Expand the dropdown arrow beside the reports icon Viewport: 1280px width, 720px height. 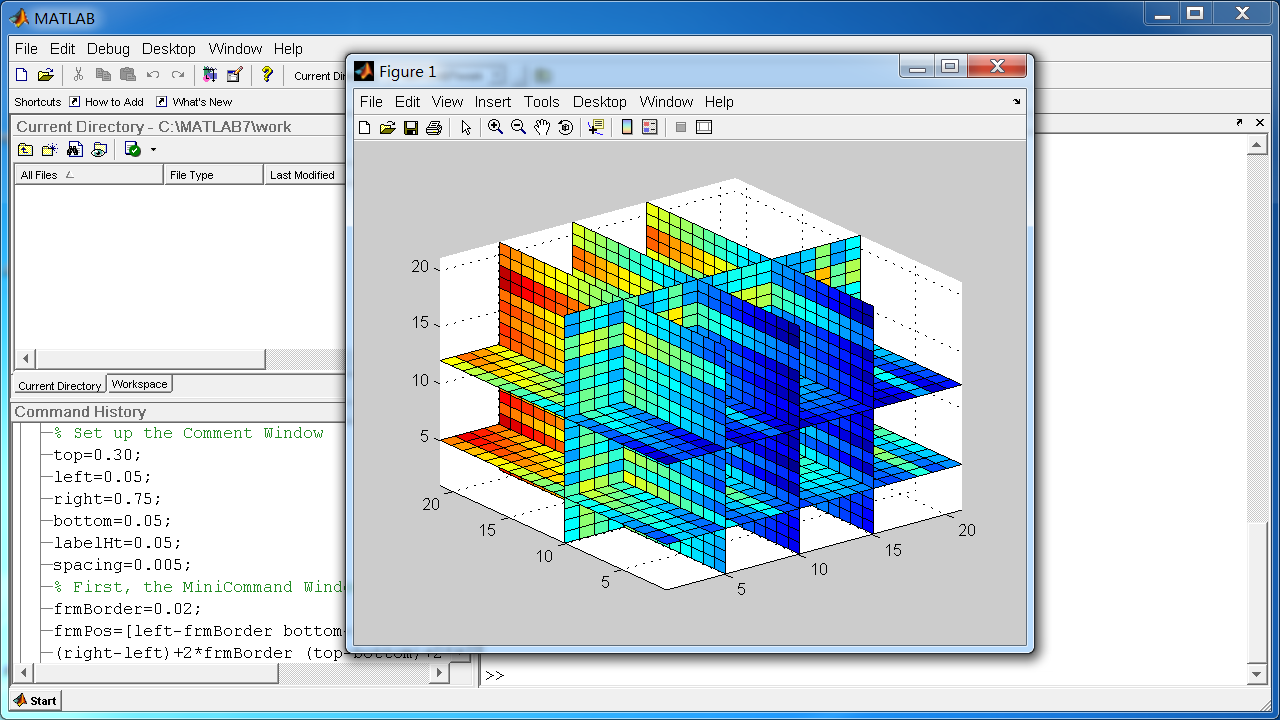(153, 150)
